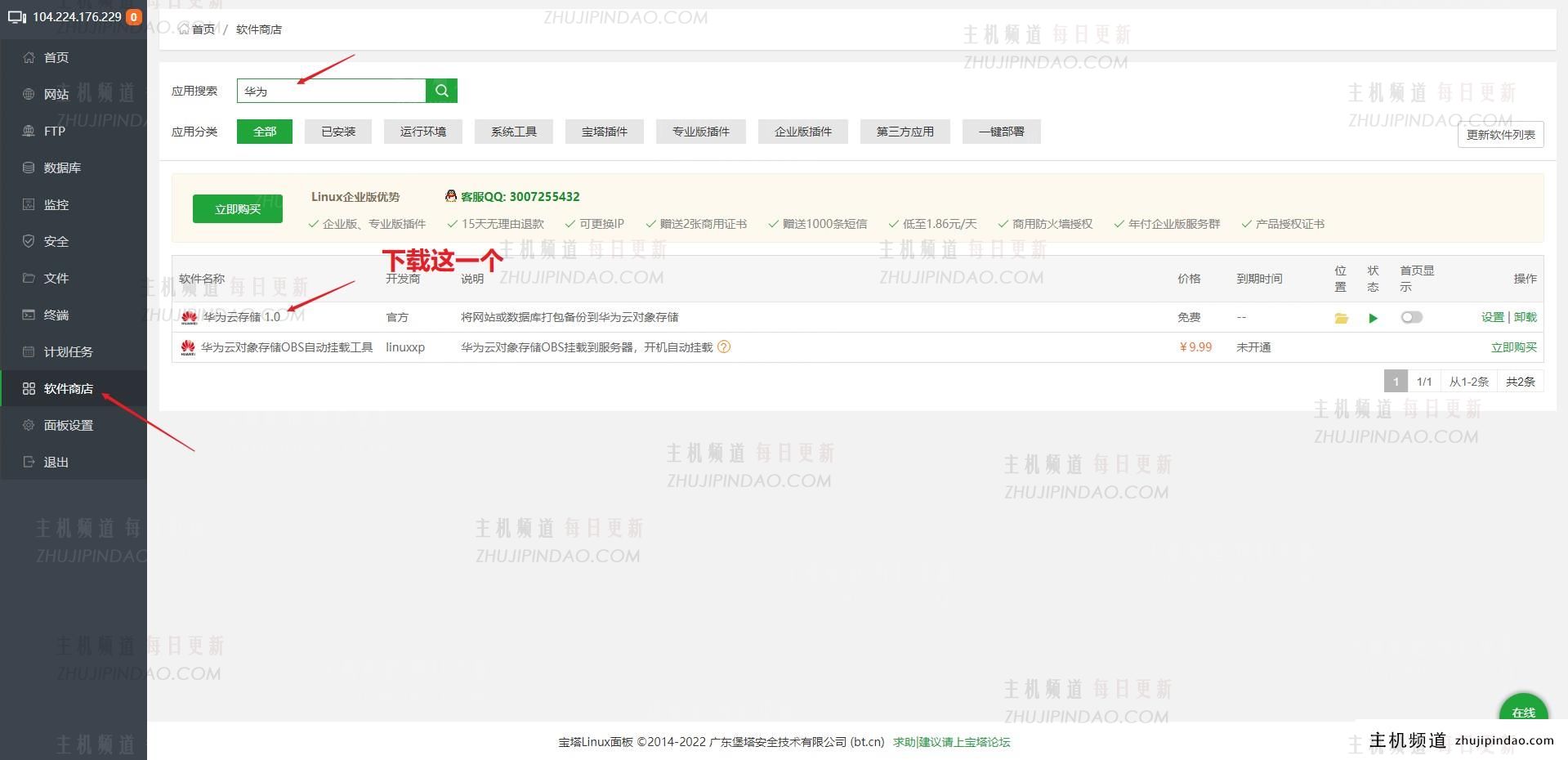Select the 宝塔插件 category tab
Viewport: 1568px width, 760px height.
605,132
